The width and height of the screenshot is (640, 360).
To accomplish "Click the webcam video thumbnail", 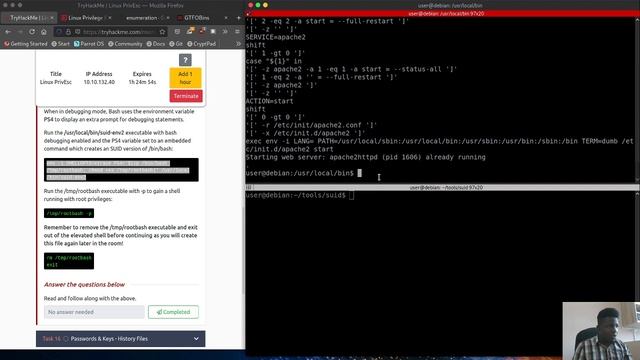I will pos(601,331).
